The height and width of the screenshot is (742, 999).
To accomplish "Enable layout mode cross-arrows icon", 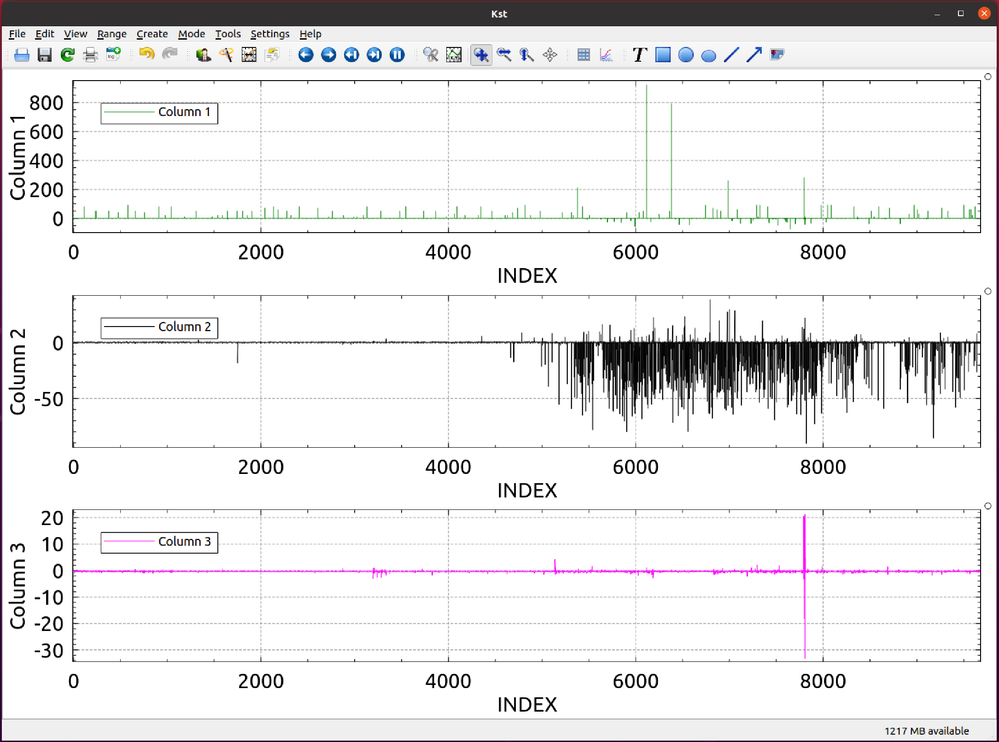I will pos(550,55).
